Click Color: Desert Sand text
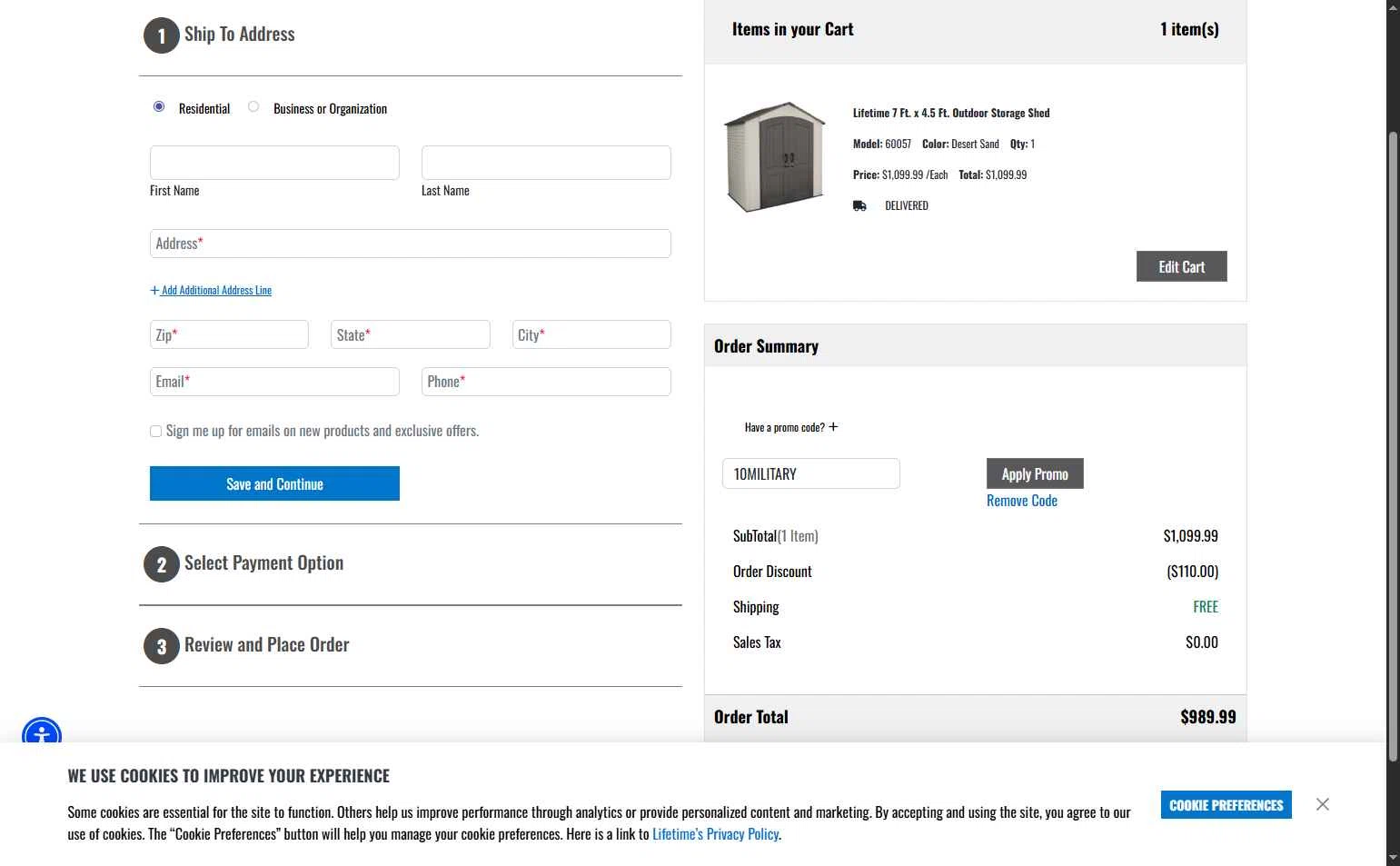1400x866 pixels. tap(960, 144)
